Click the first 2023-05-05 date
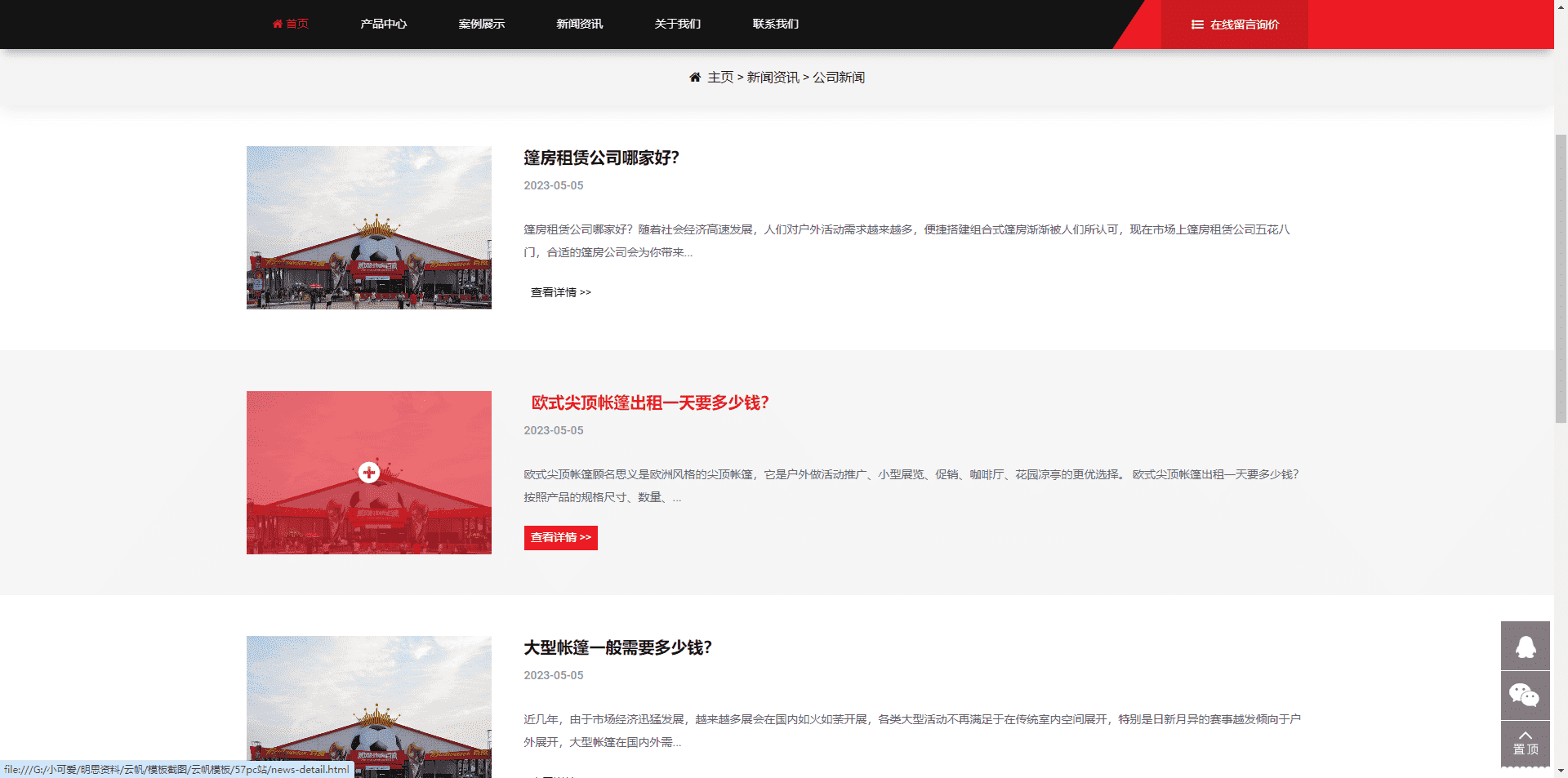This screenshot has width=1568, height=778. [x=554, y=185]
